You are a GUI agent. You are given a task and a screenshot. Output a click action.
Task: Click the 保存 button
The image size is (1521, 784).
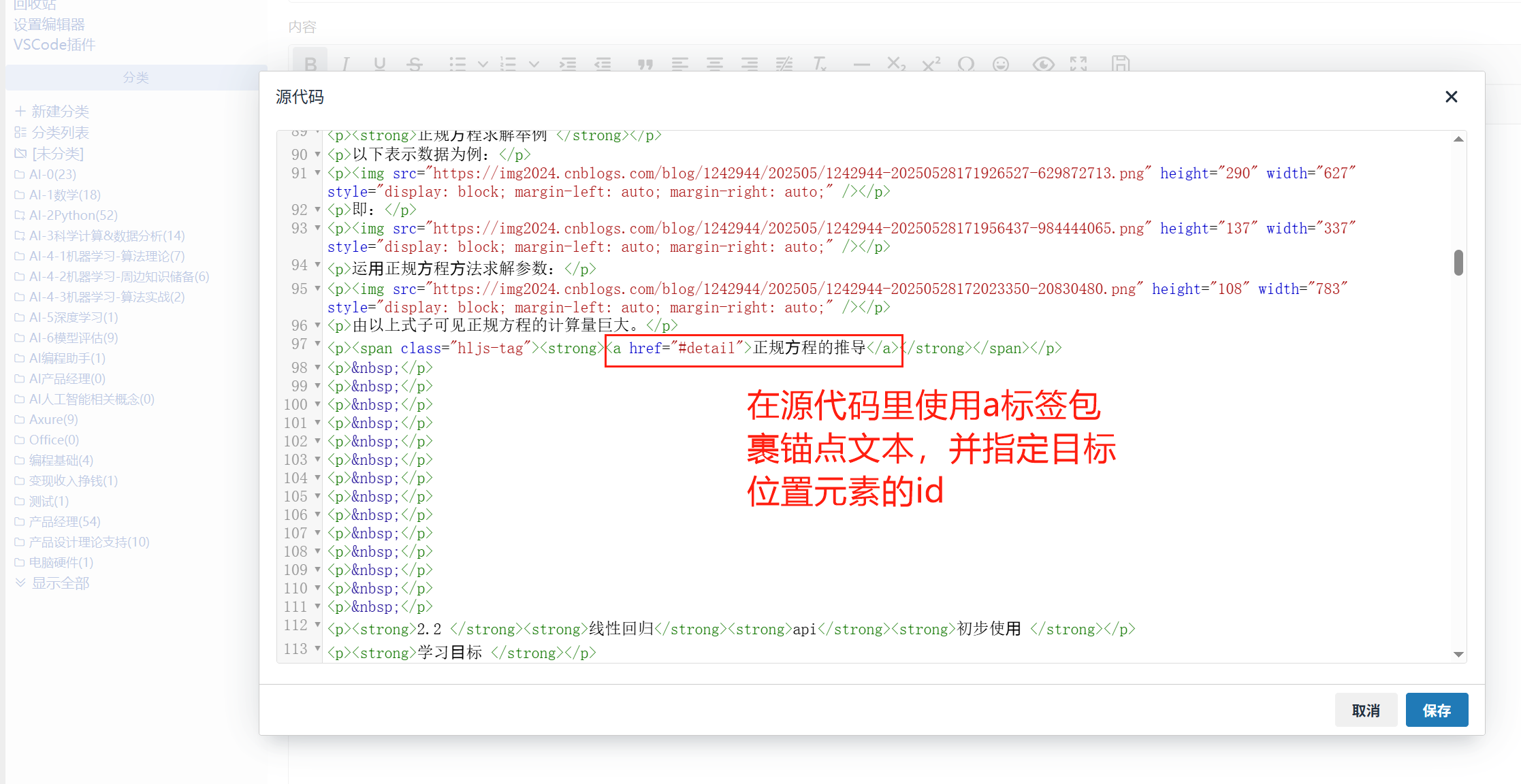[1436, 710]
